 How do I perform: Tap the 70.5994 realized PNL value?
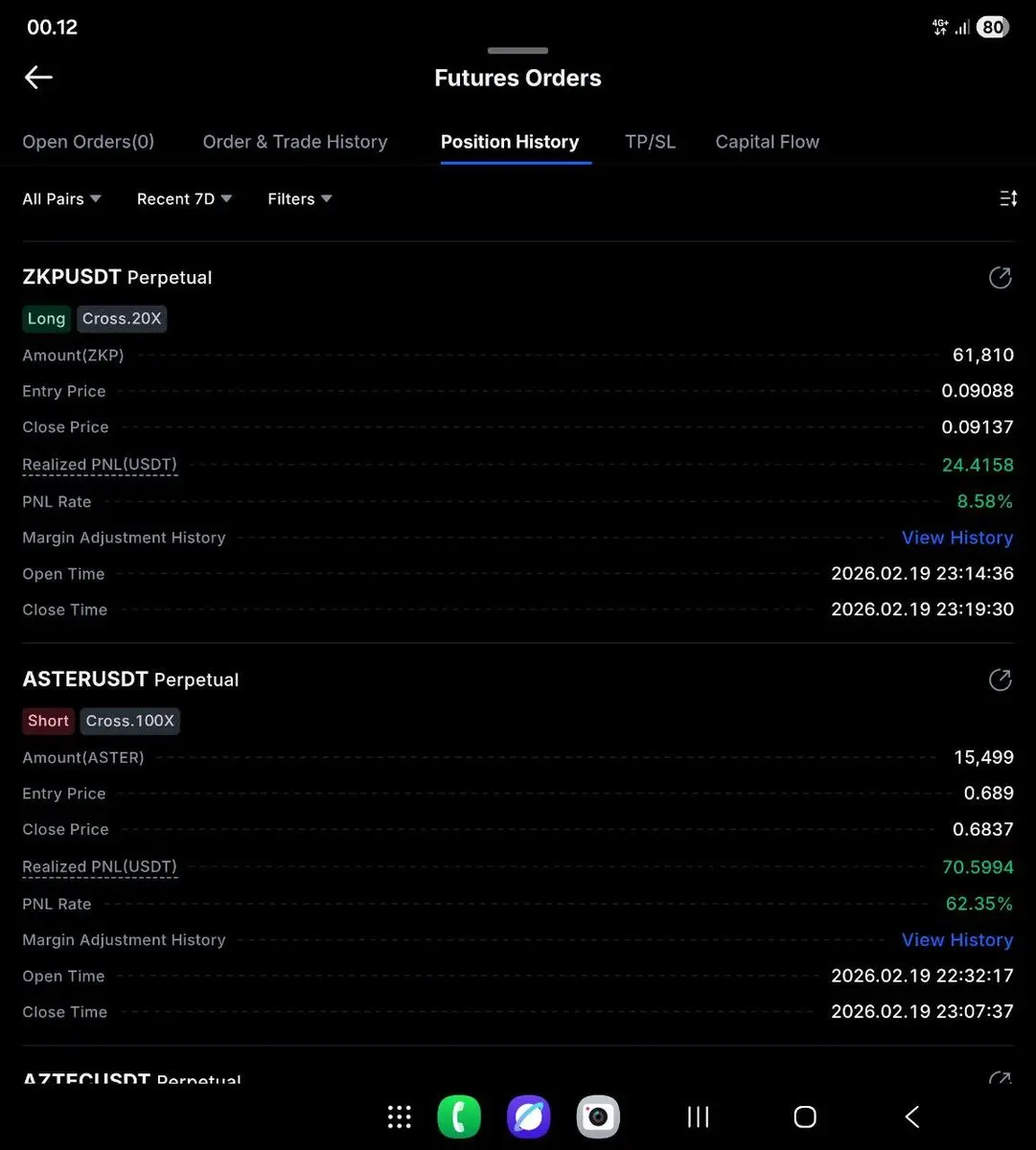pyautogui.click(x=978, y=867)
